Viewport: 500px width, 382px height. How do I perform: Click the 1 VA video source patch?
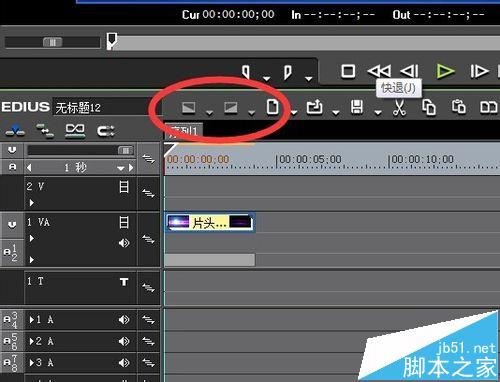[12, 225]
